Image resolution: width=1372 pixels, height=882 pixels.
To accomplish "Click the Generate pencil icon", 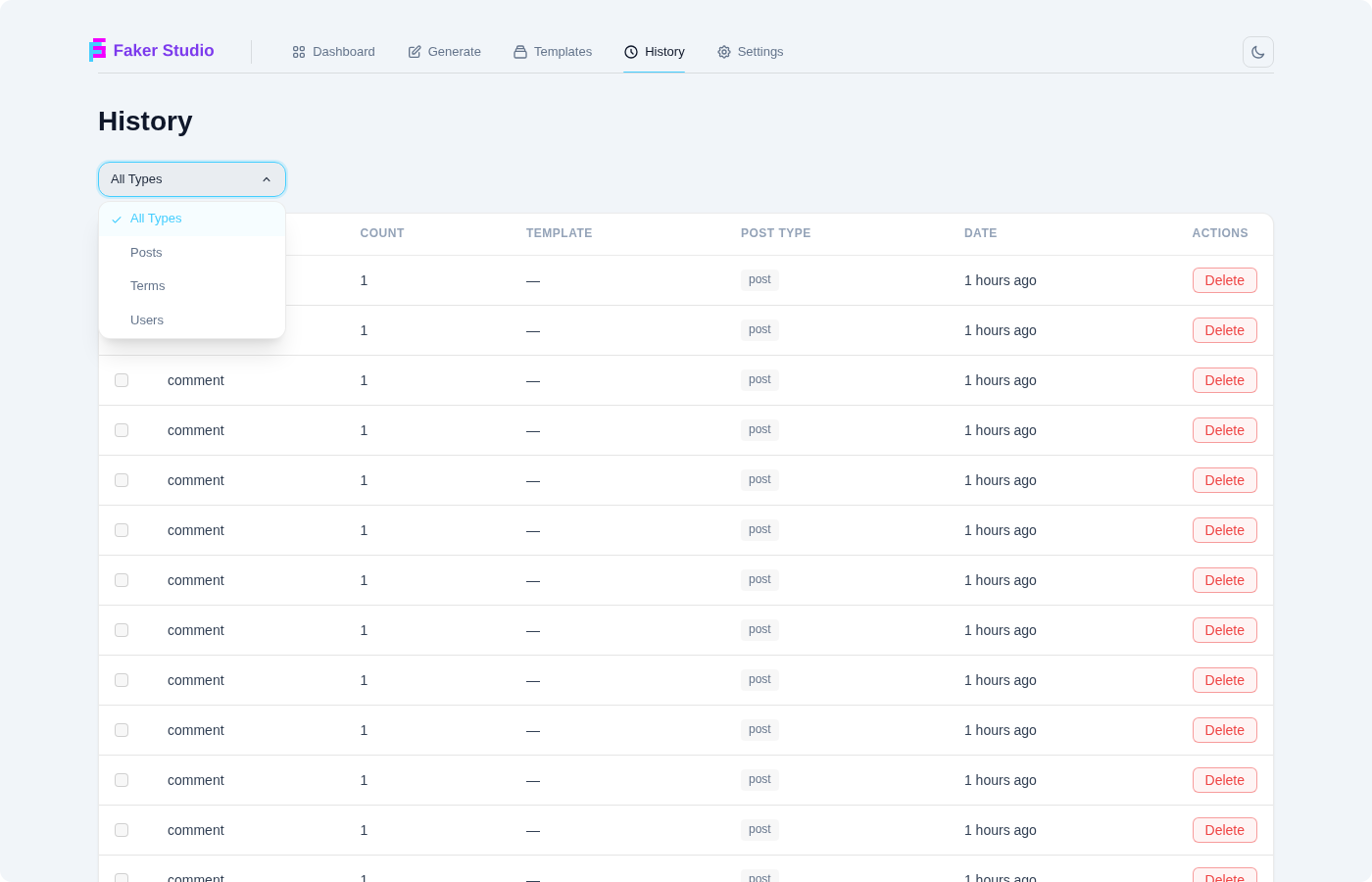I will click(415, 52).
